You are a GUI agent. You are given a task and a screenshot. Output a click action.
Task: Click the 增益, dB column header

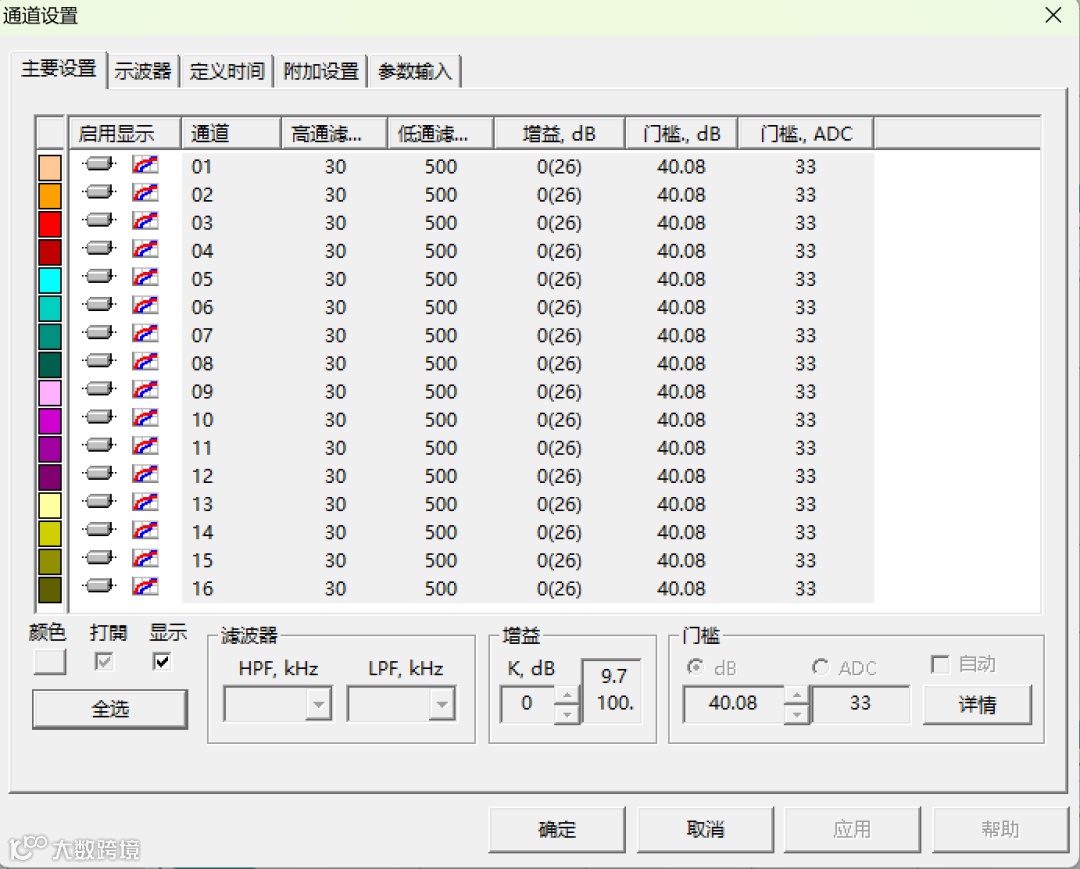point(559,133)
